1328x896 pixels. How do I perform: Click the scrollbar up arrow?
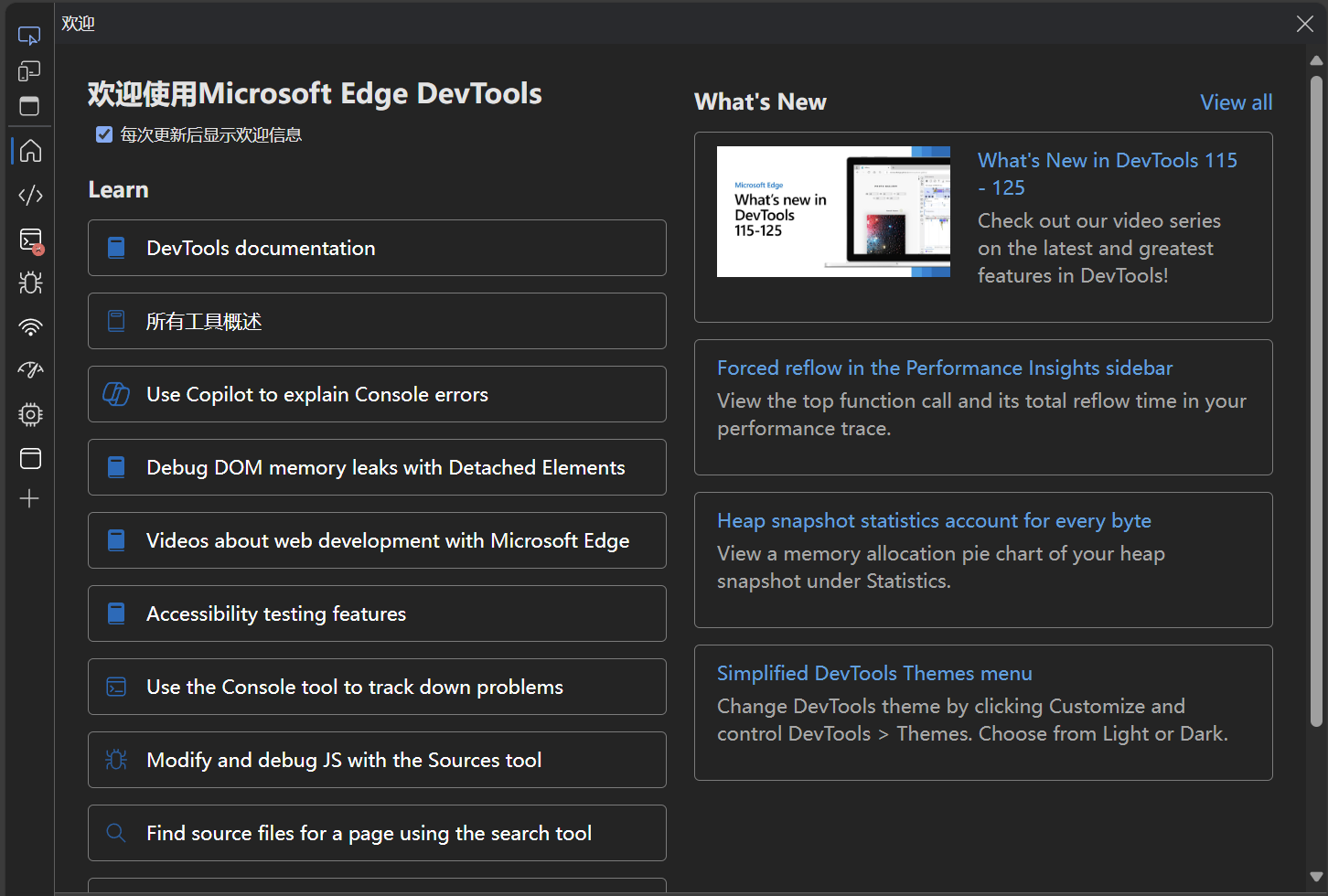click(x=1316, y=60)
